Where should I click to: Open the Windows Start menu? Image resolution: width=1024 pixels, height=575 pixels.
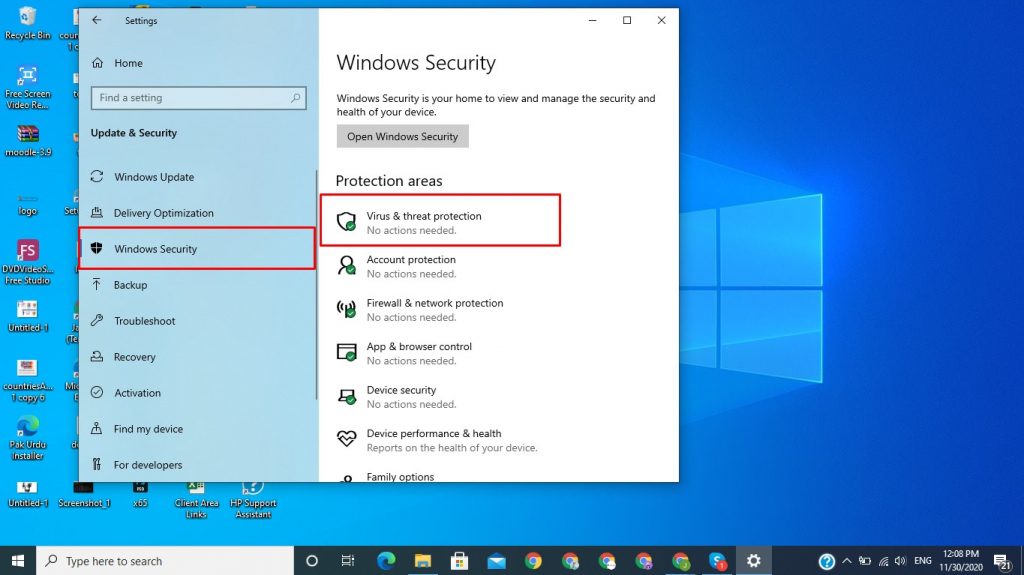pyautogui.click(x=18, y=561)
